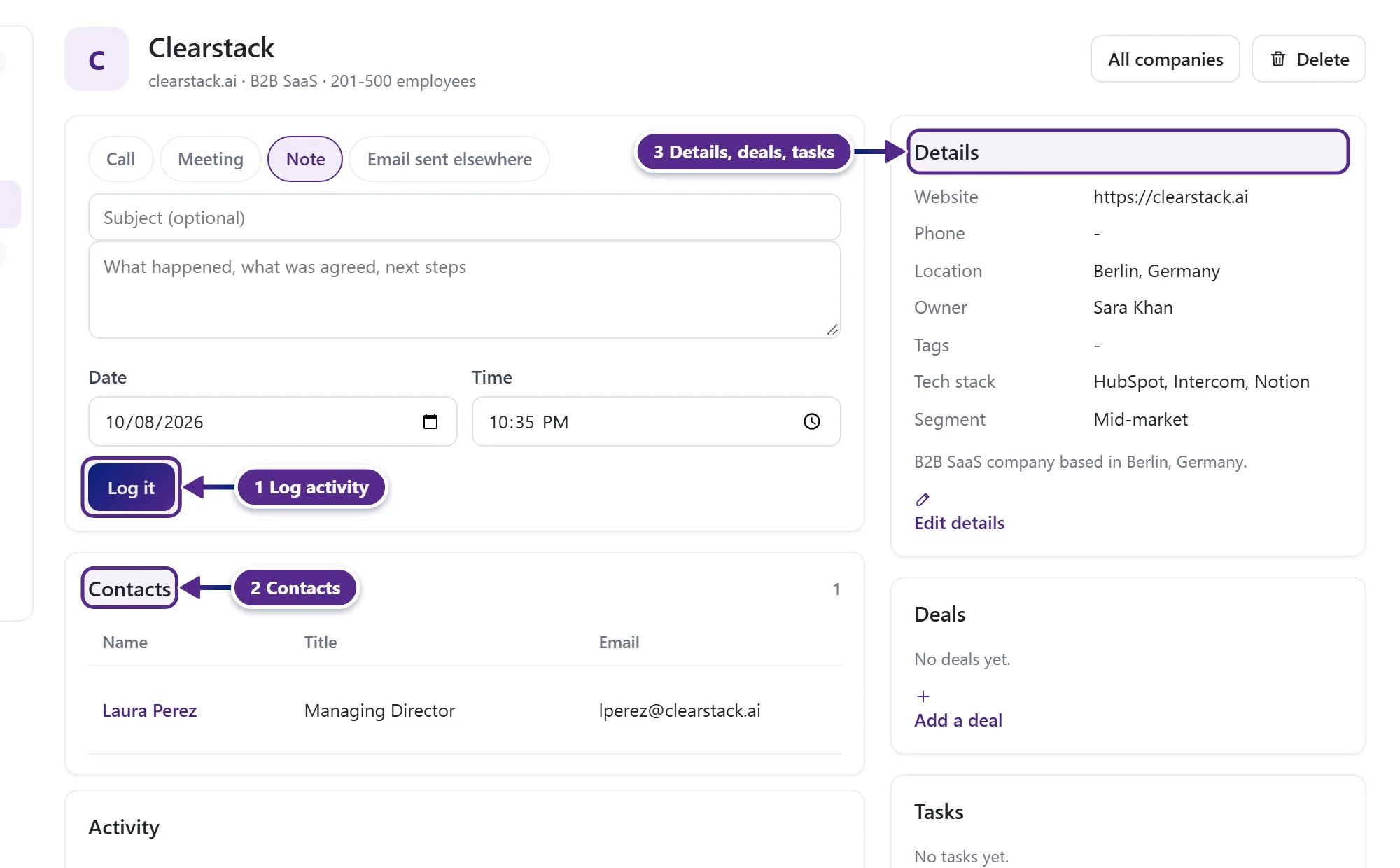Click the location value Berlin, Germany
Screen dimensions: 1400x868
tap(1156, 271)
